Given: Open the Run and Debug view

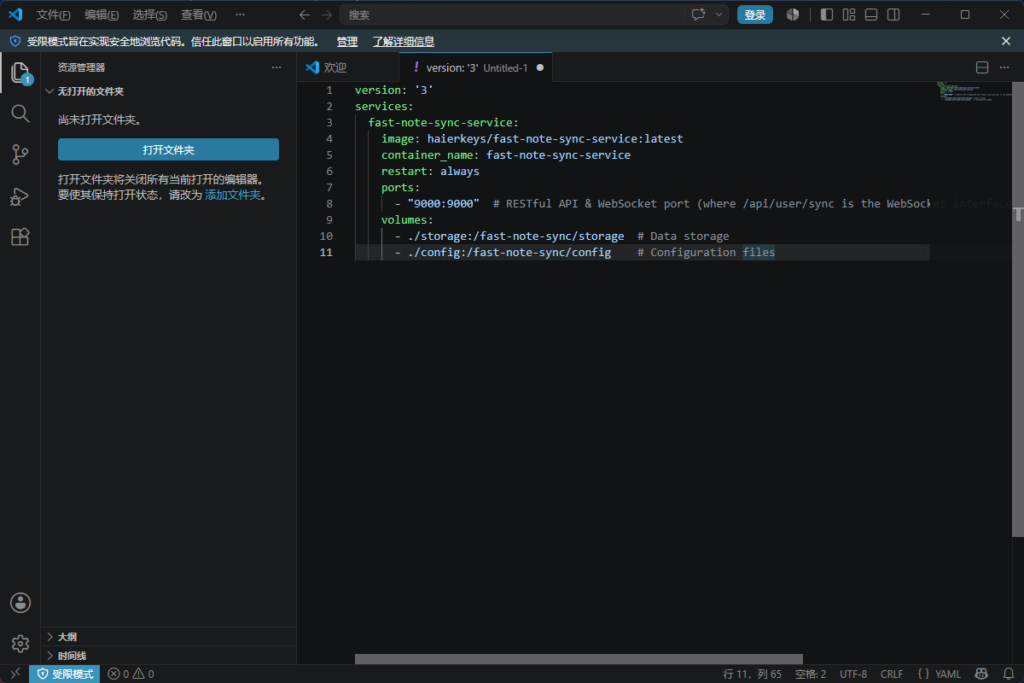Looking at the screenshot, I should coord(20,196).
